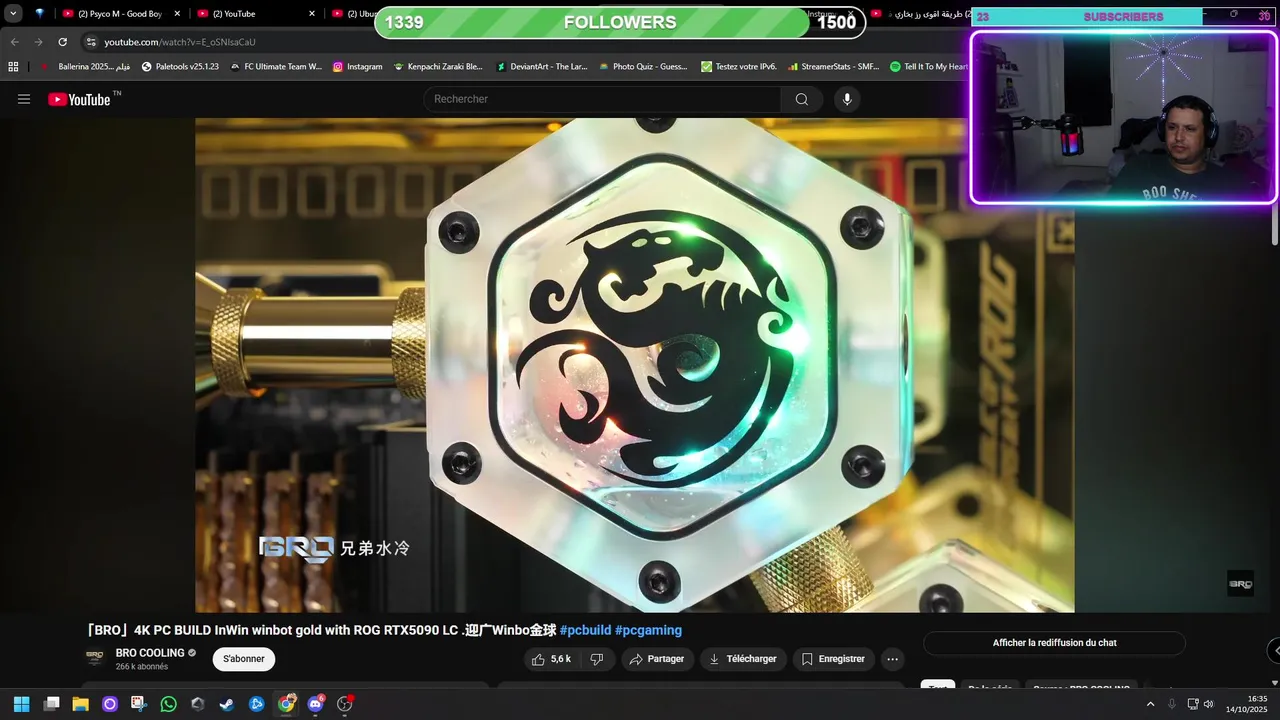Open the DeviantArt bookmark
This screenshot has height=720, width=1280.
pyautogui.click(x=542, y=67)
